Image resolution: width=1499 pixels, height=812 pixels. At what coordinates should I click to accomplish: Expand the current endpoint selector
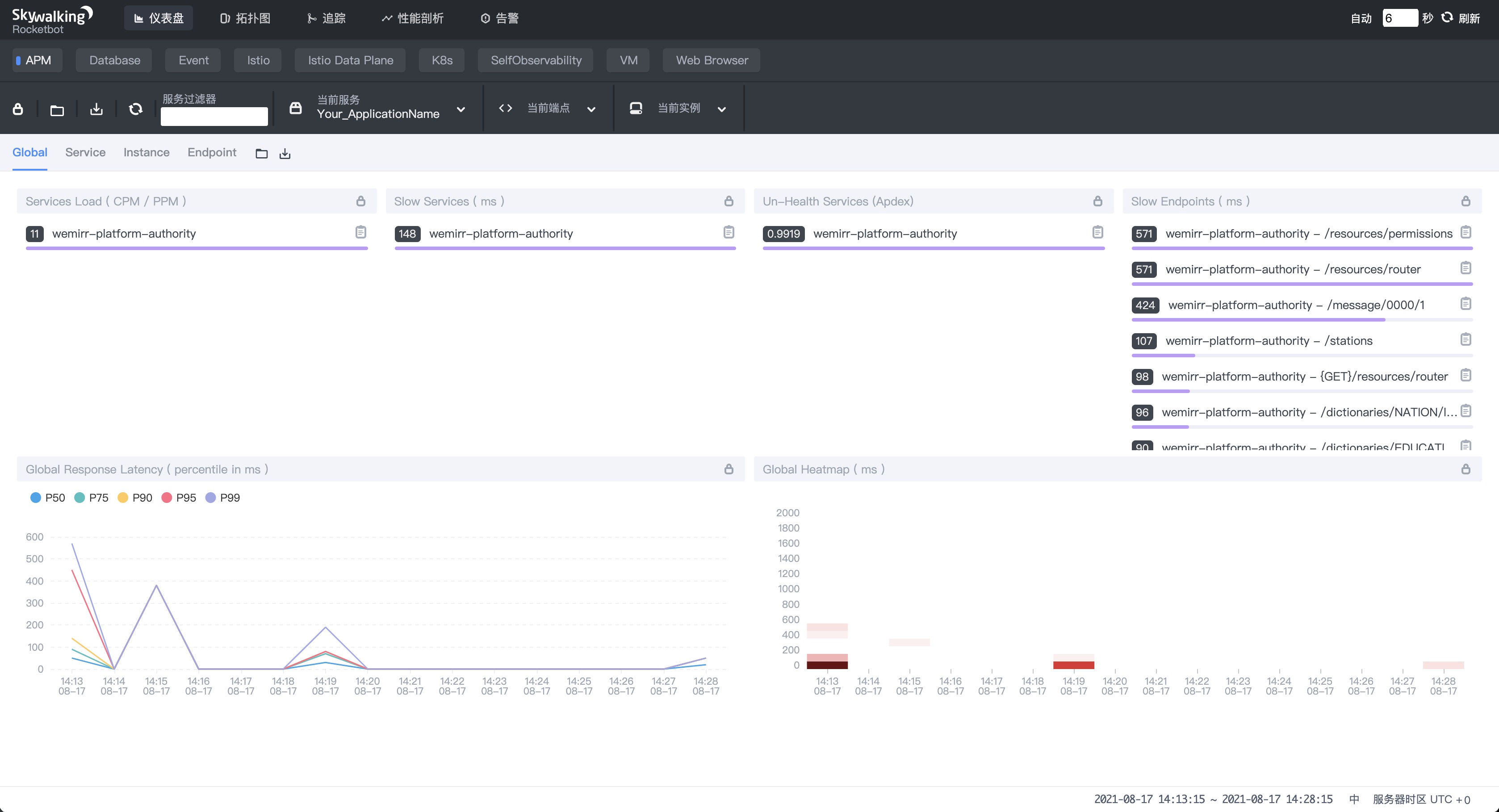(x=590, y=109)
